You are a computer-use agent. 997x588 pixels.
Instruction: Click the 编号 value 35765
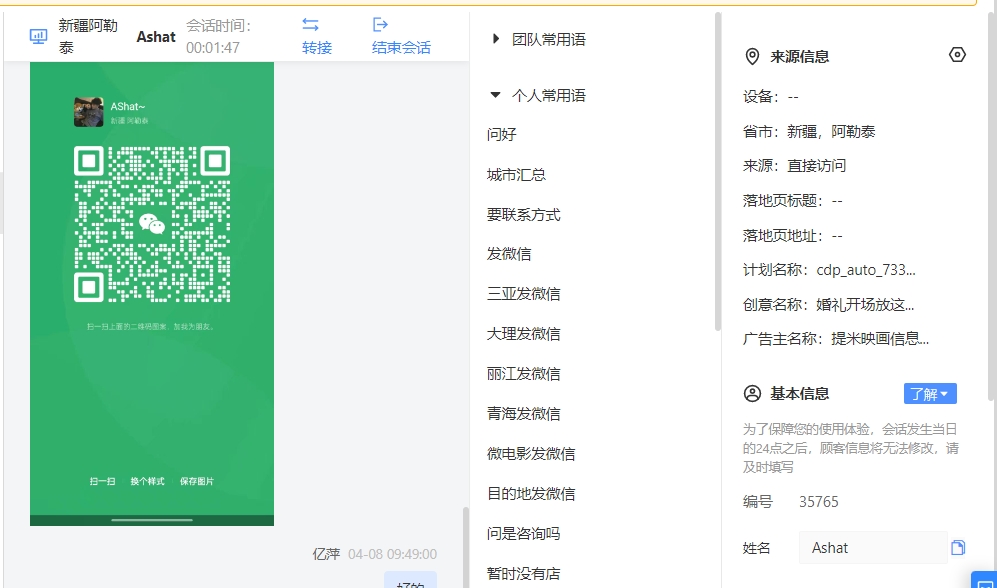click(x=819, y=502)
